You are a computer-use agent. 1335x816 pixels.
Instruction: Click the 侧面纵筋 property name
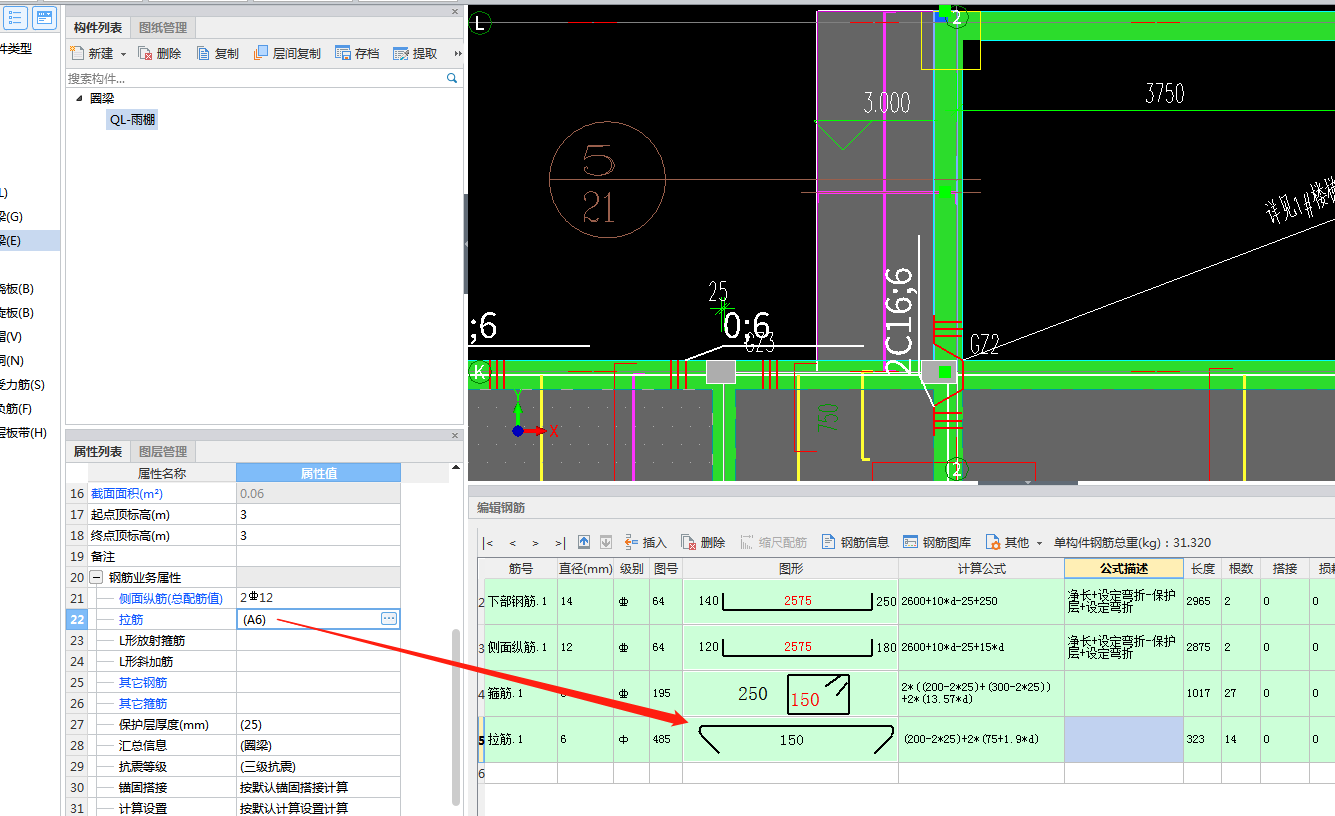[x=170, y=598]
